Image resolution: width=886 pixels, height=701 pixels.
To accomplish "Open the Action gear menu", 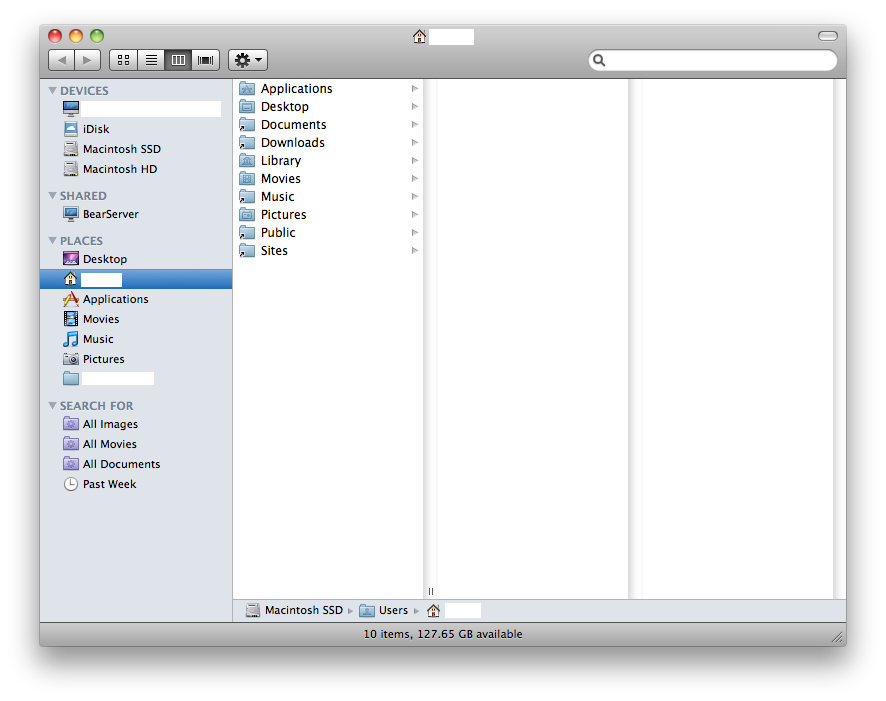I will (248, 60).
